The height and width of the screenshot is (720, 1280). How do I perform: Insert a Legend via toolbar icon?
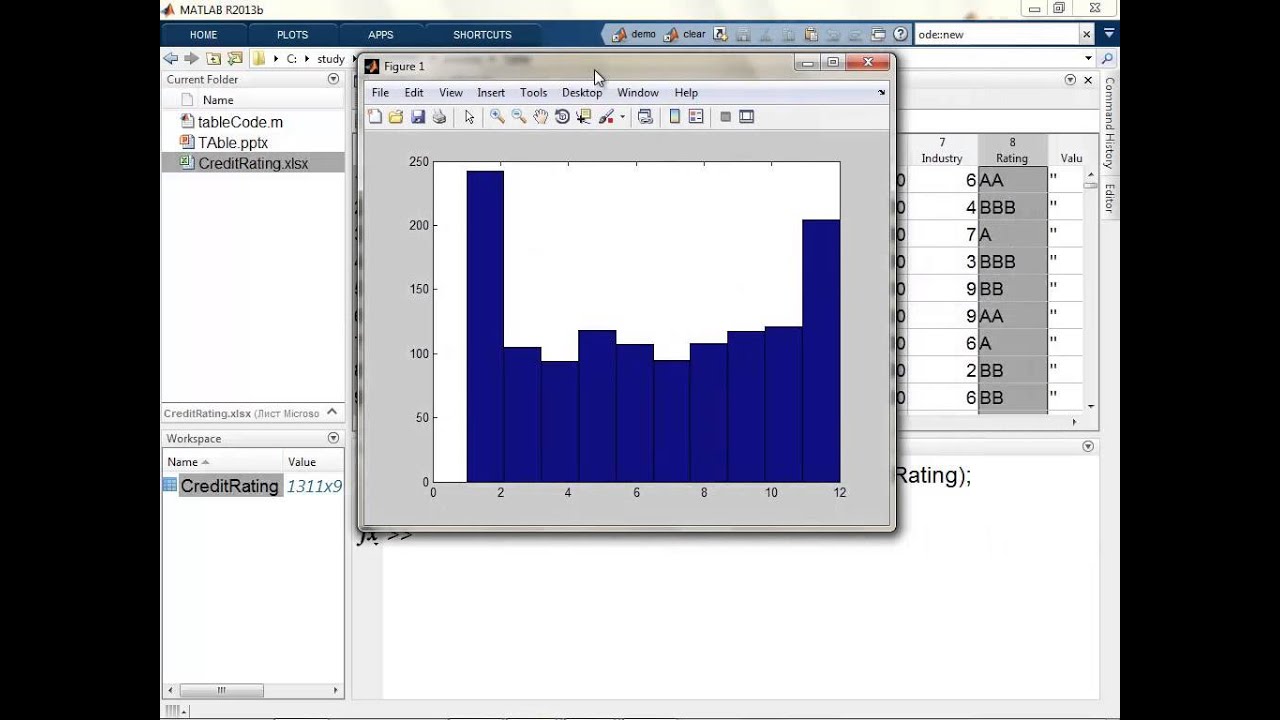(696, 117)
